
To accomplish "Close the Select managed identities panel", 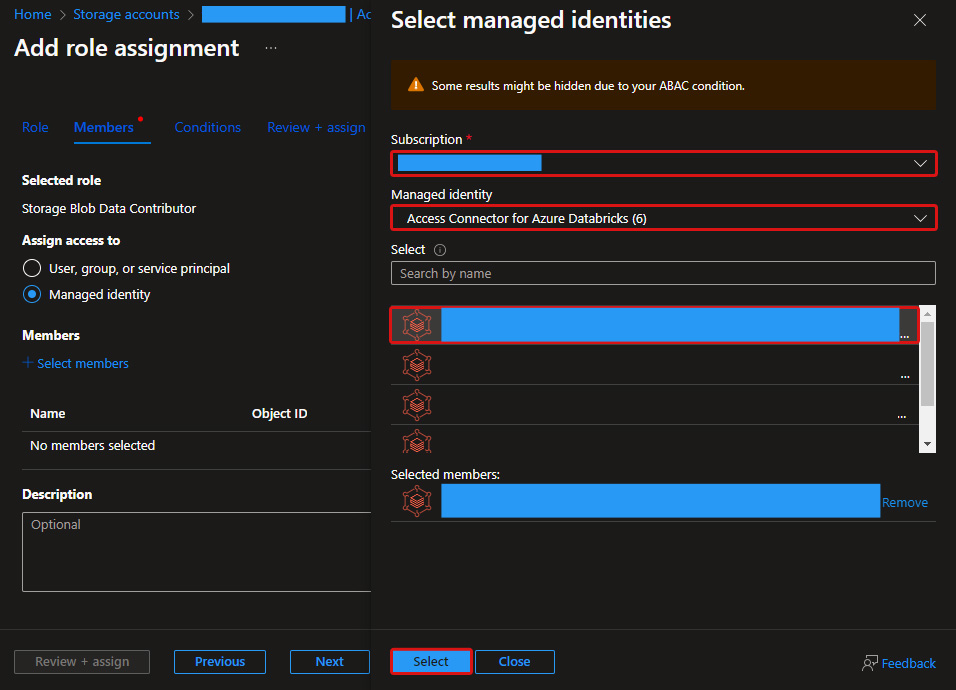I will (919, 20).
